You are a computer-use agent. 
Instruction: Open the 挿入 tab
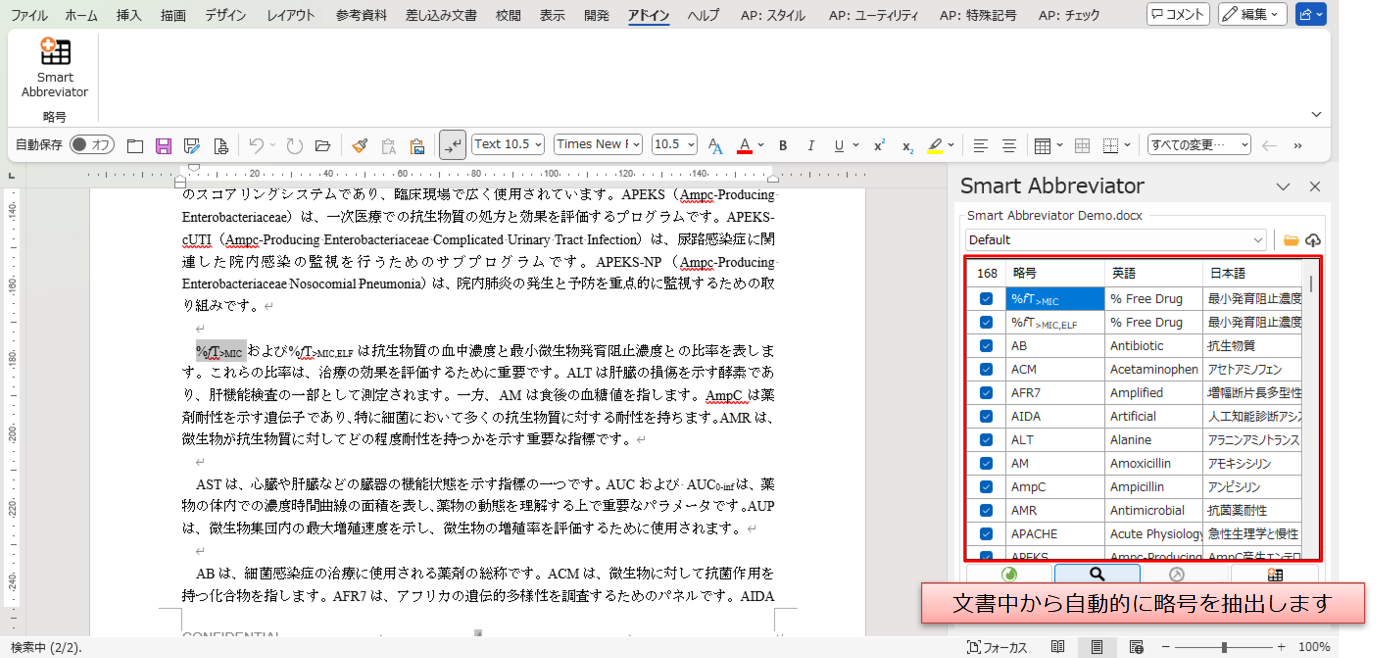[x=129, y=15]
